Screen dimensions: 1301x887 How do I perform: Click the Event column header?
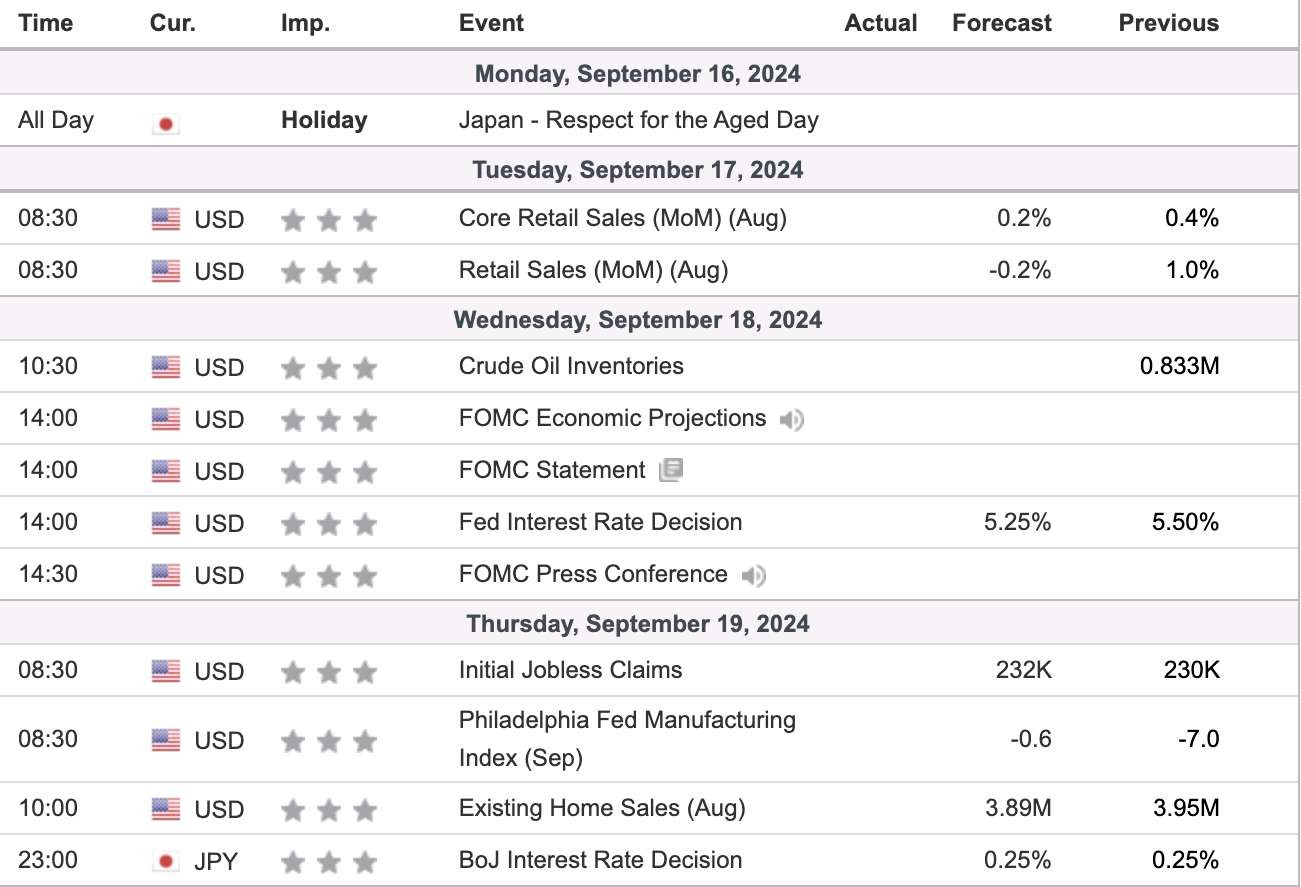(x=491, y=23)
